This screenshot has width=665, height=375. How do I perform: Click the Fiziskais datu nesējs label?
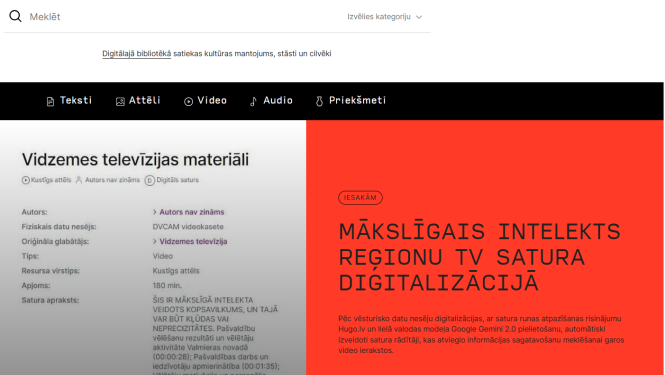tap(59, 227)
